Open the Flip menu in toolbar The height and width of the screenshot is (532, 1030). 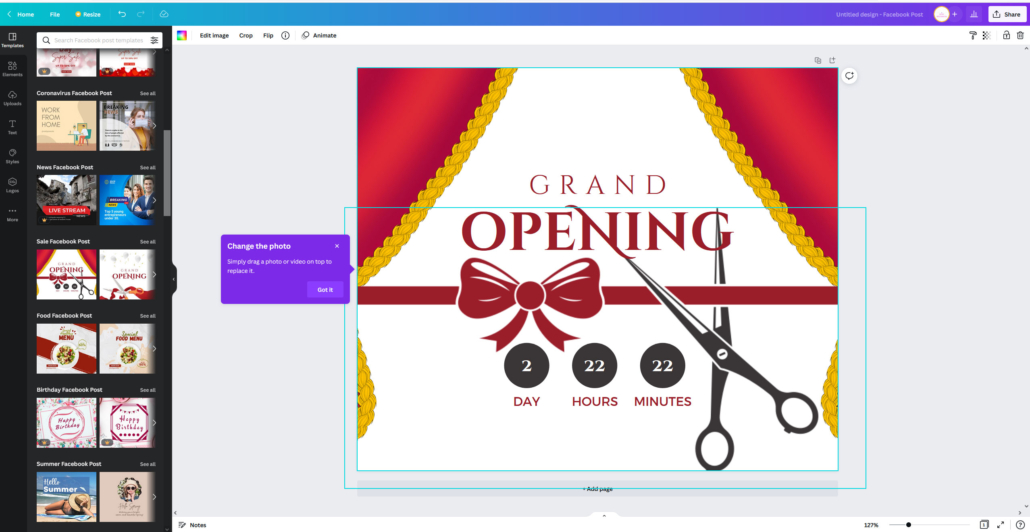click(x=268, y=35)
